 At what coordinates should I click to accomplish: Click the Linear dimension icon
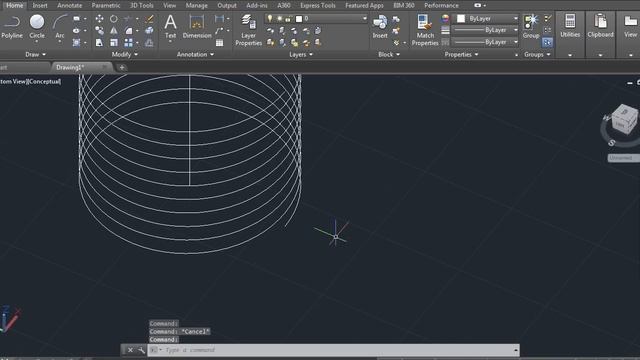(x=219, y=19)
